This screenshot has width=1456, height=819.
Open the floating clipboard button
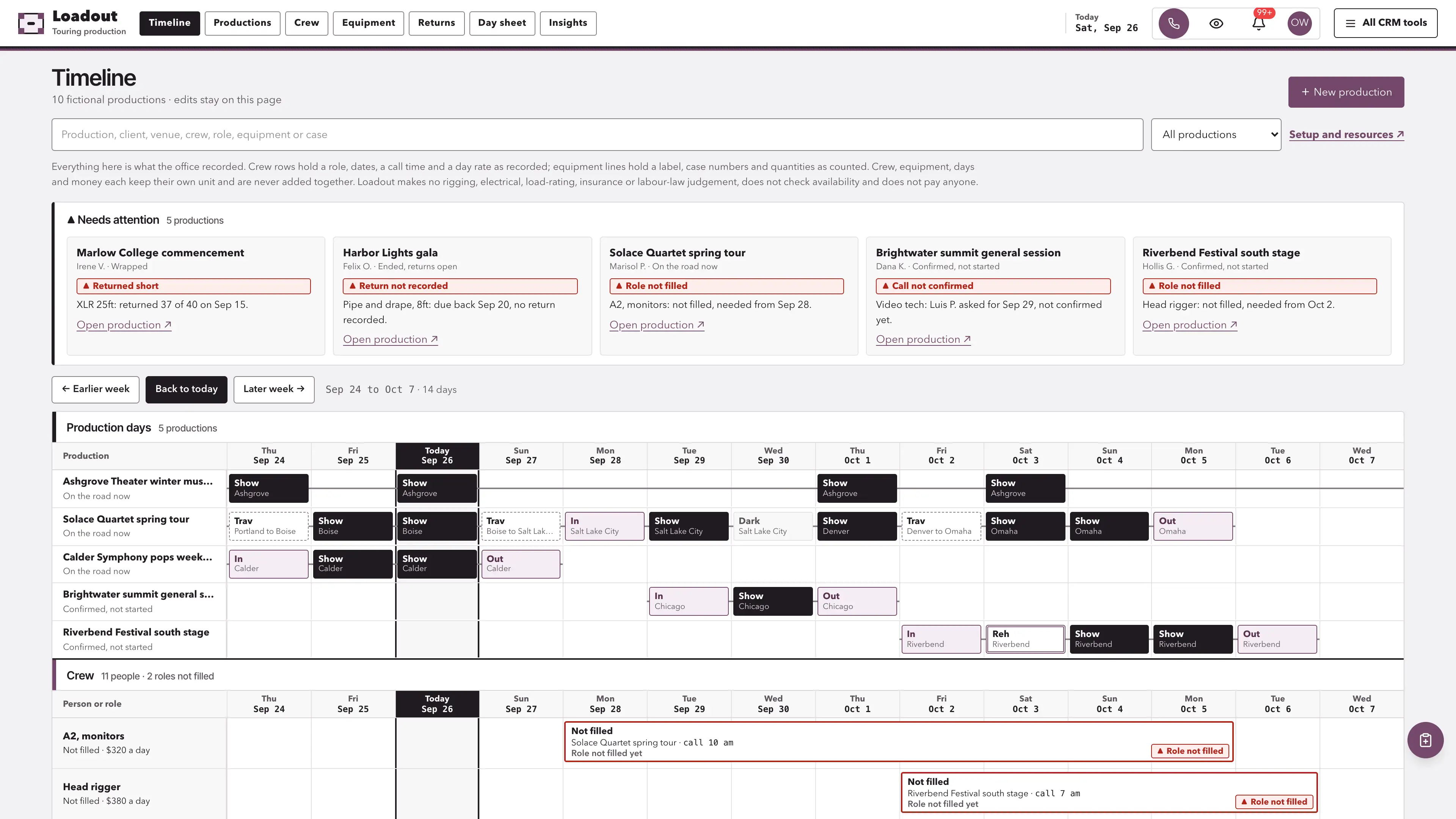tap(1425, 740)
